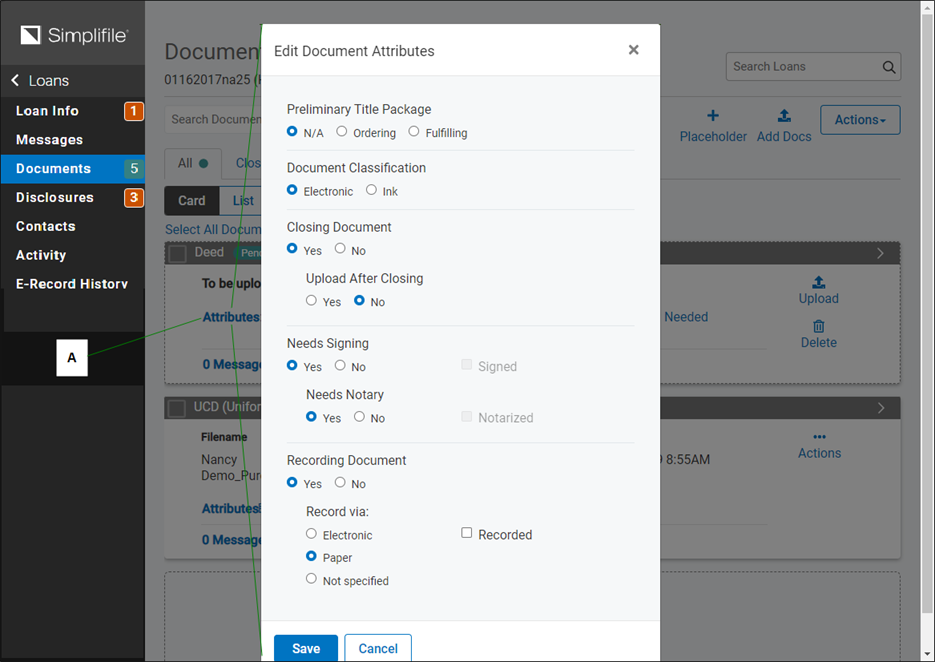Click the search magnifier icon in Search Loans
935x662 pixels.
pyautogui.click(x=888, y=67)
